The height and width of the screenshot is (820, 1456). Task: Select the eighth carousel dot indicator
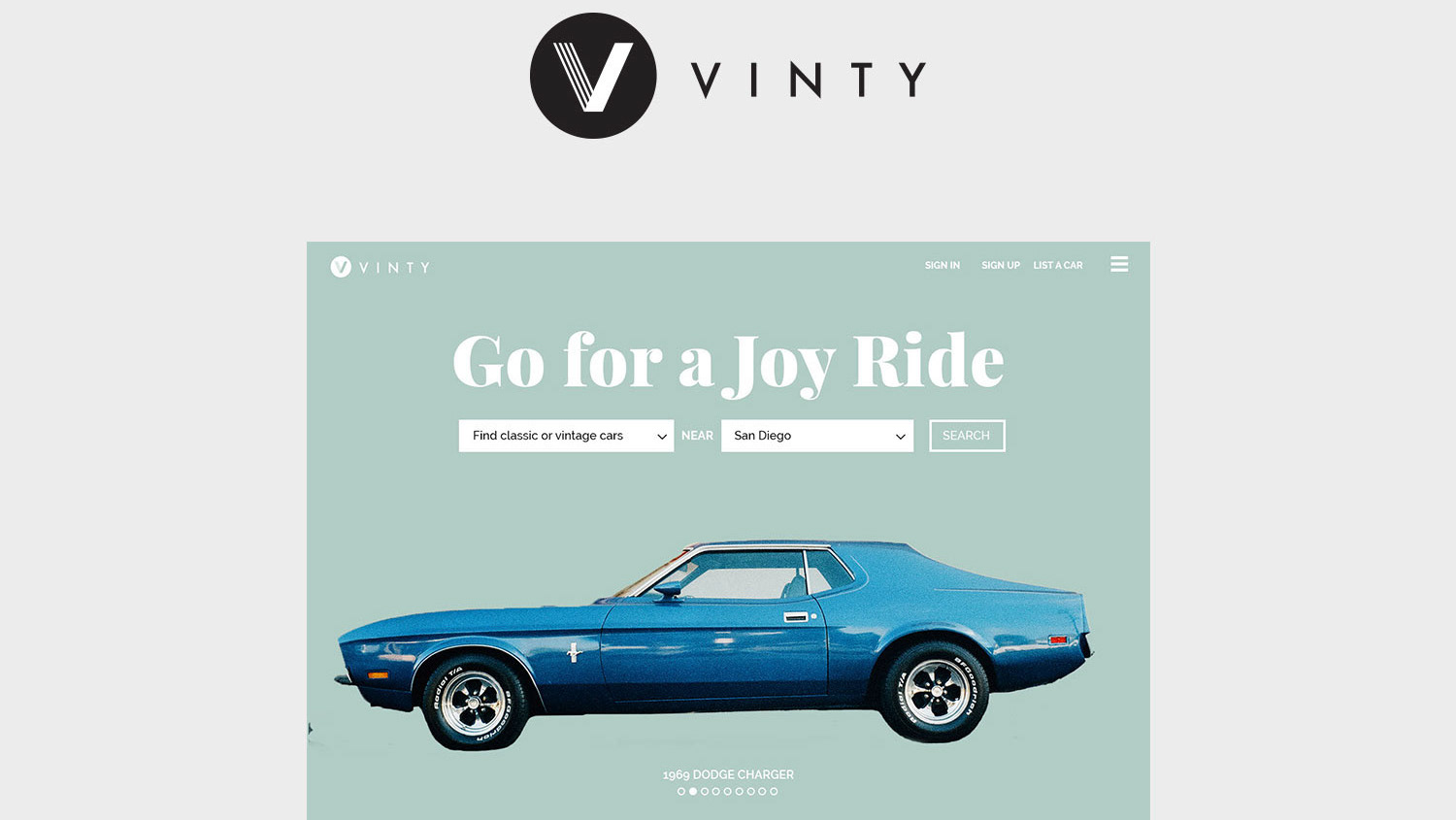762,792
